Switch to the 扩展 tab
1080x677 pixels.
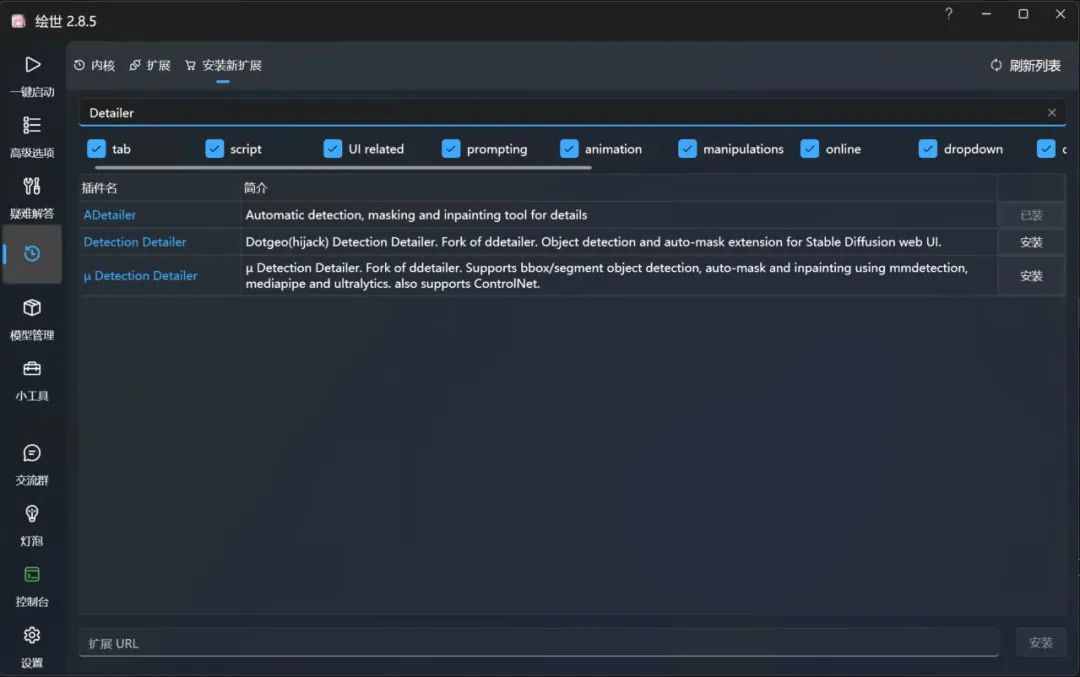point(150,65)
